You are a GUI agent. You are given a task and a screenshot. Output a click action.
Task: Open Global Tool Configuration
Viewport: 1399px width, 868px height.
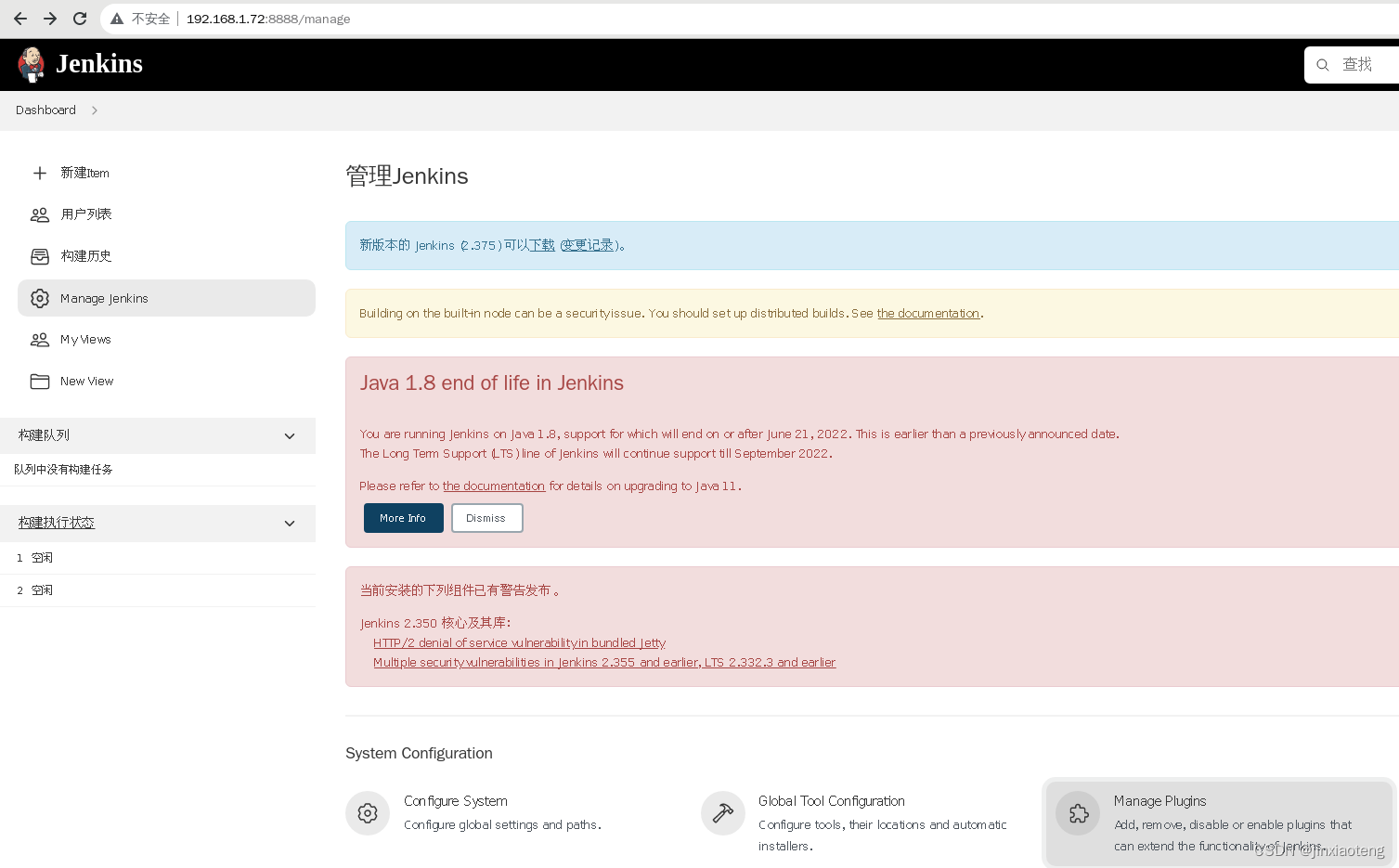click(x=832, y=801)
